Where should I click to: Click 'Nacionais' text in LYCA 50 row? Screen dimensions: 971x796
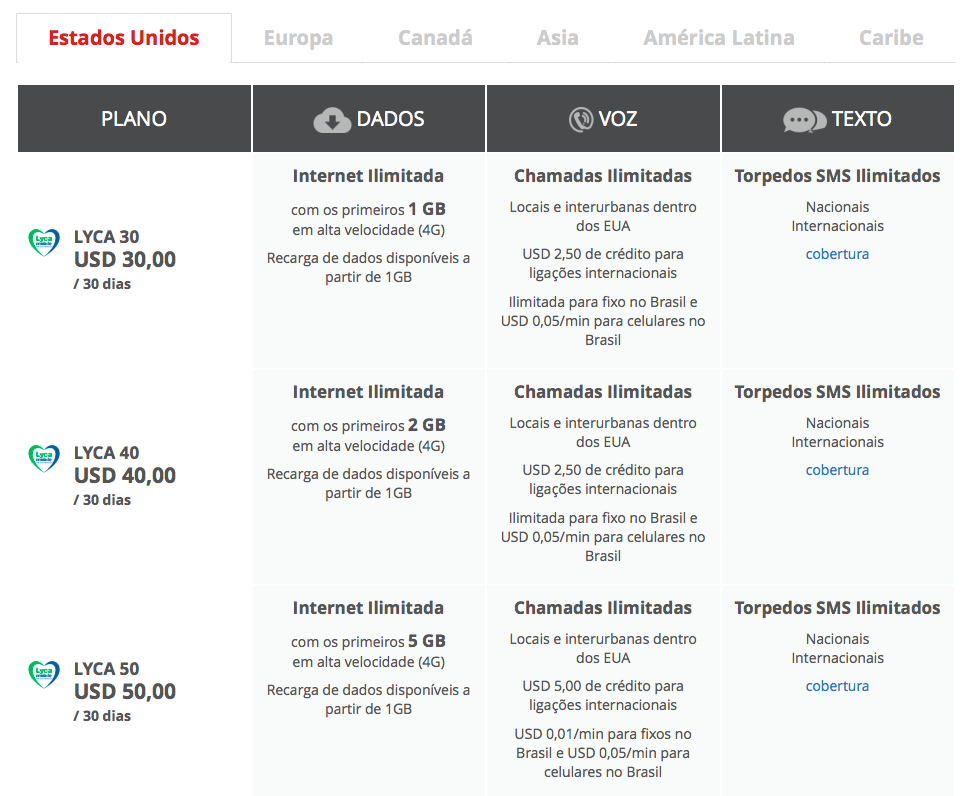[x=837, y=639]
